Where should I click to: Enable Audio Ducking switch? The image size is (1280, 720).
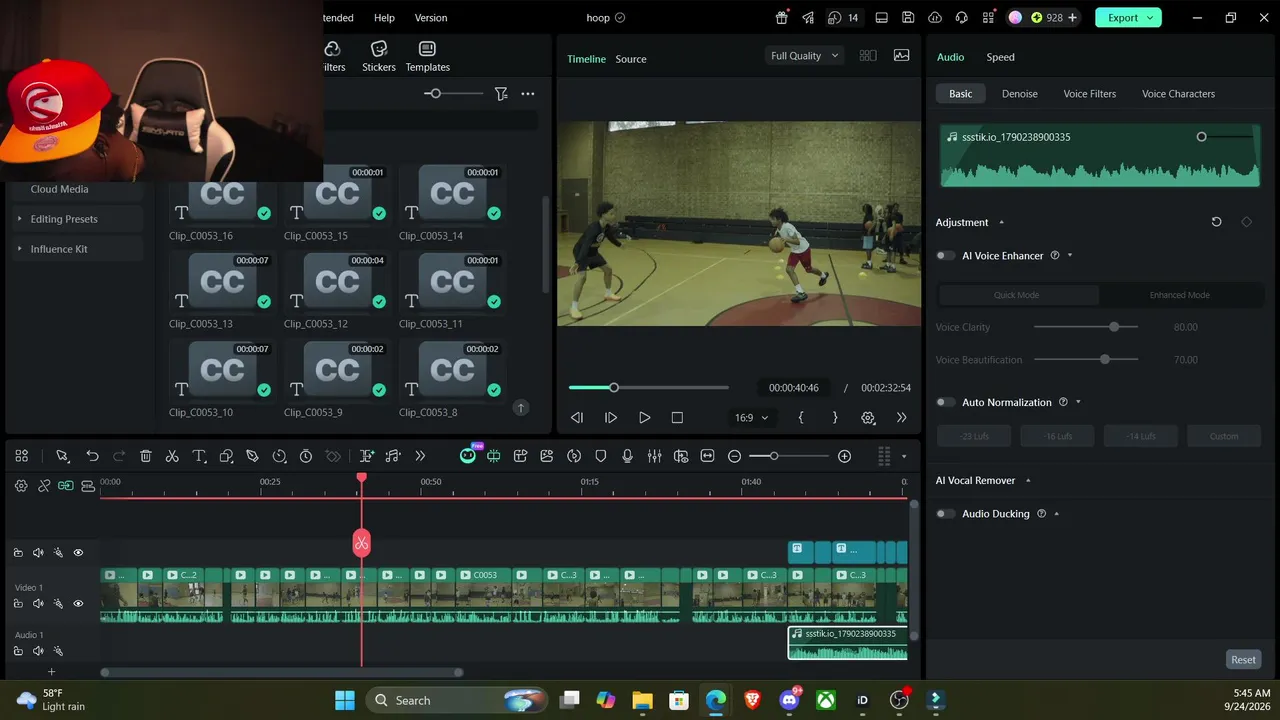click(x=945, y=514)
